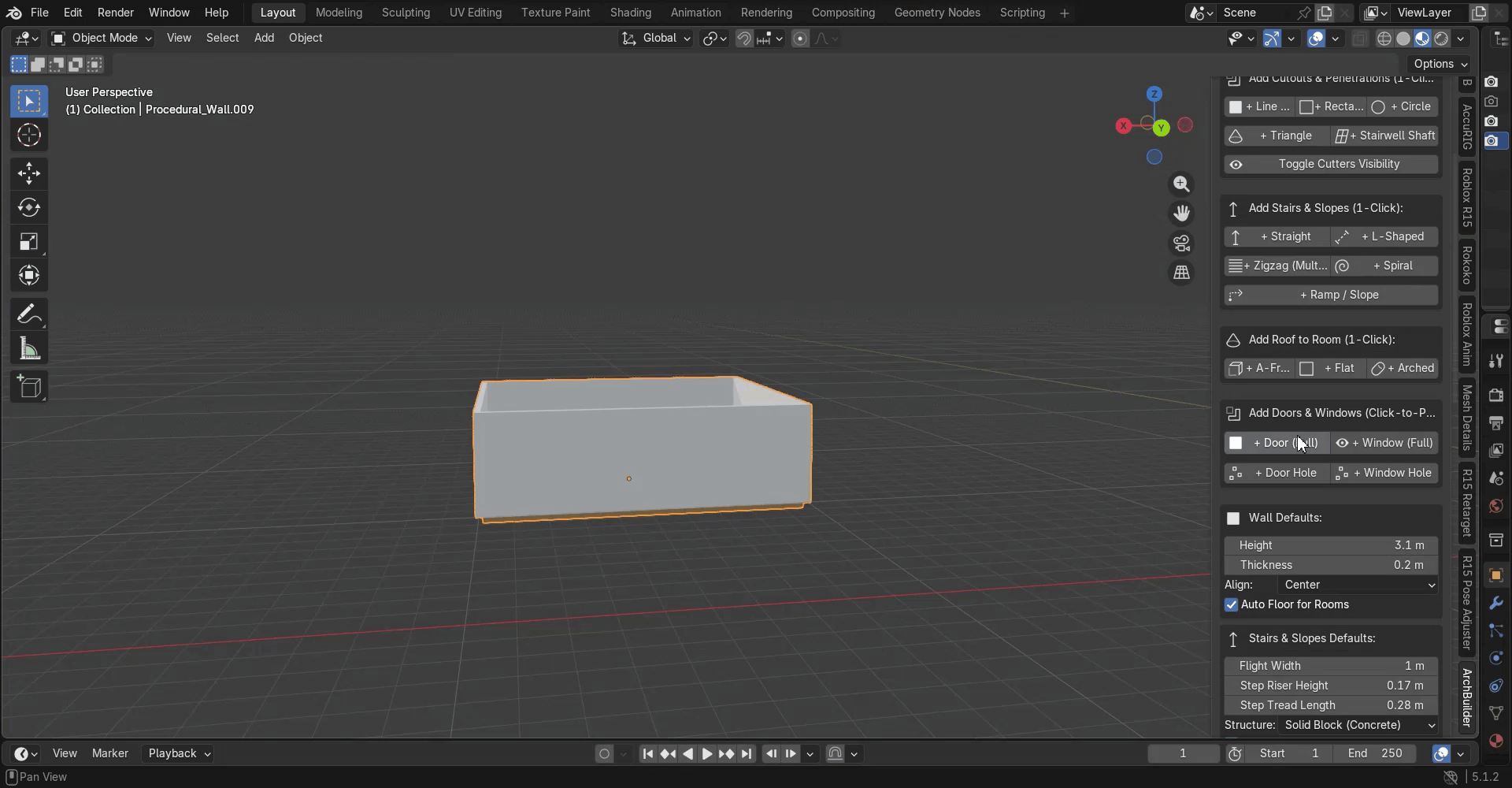This screenshot has width=1512, height=788.
Task: Open the Object Mode dropdown
Action: pos(101,38)
